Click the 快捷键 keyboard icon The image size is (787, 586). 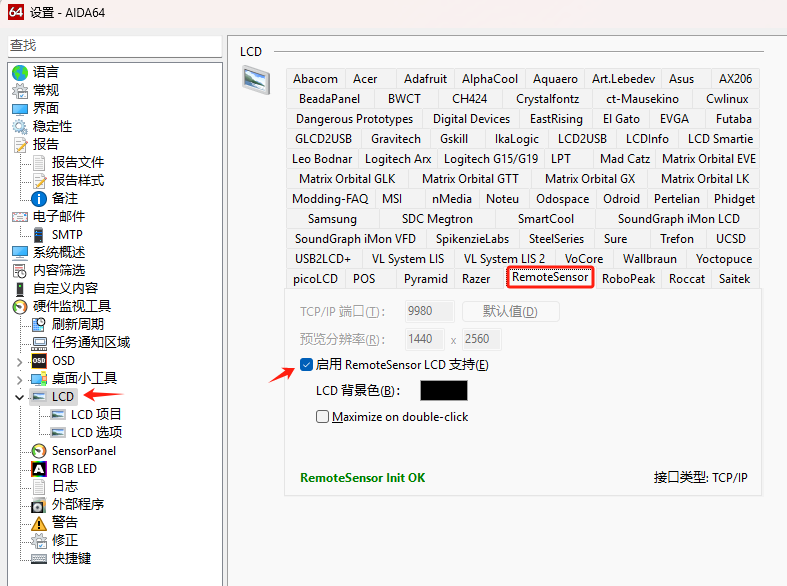point(39,559)
